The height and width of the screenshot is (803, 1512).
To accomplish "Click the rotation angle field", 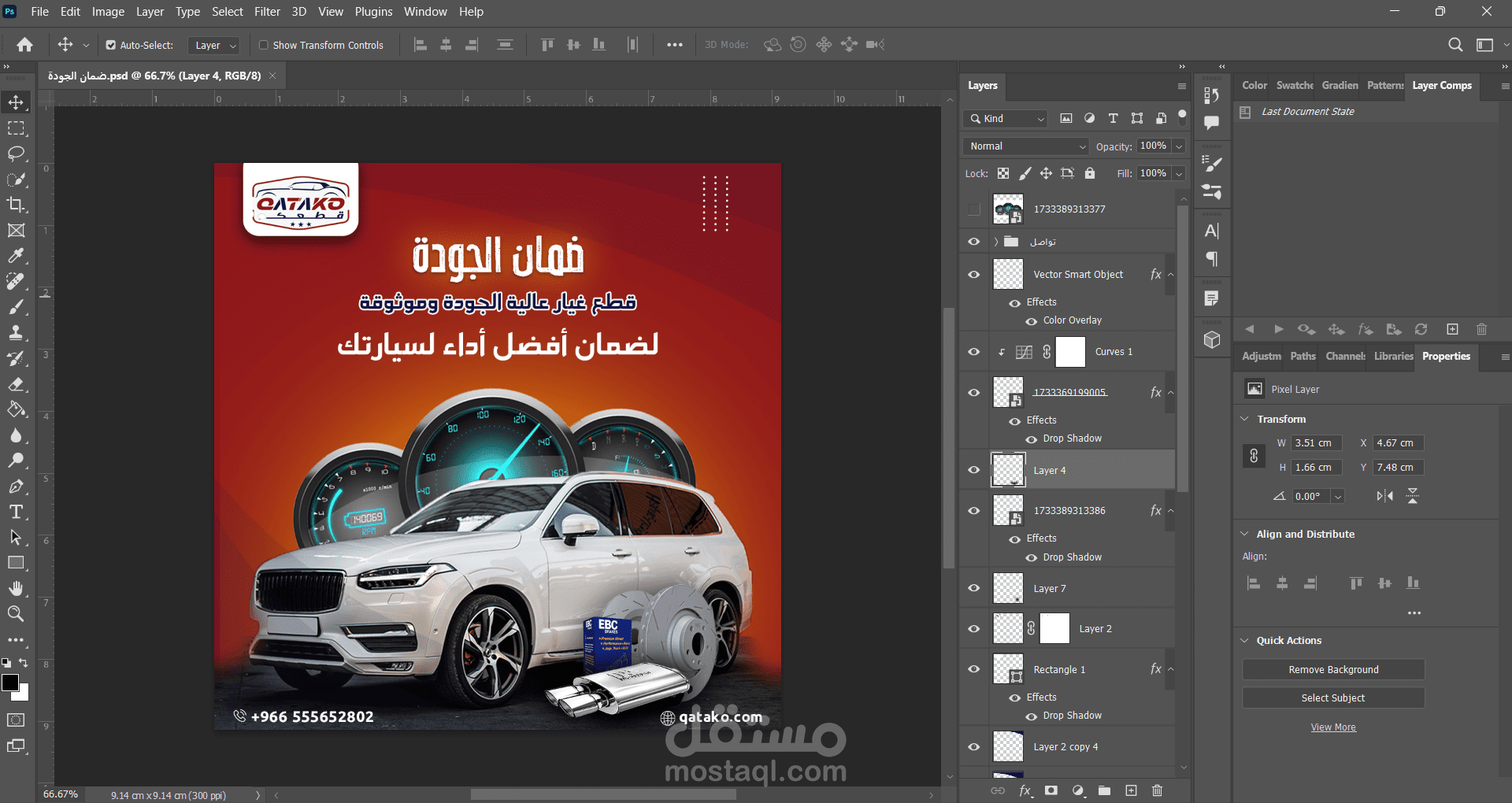I will (1311, 496).
